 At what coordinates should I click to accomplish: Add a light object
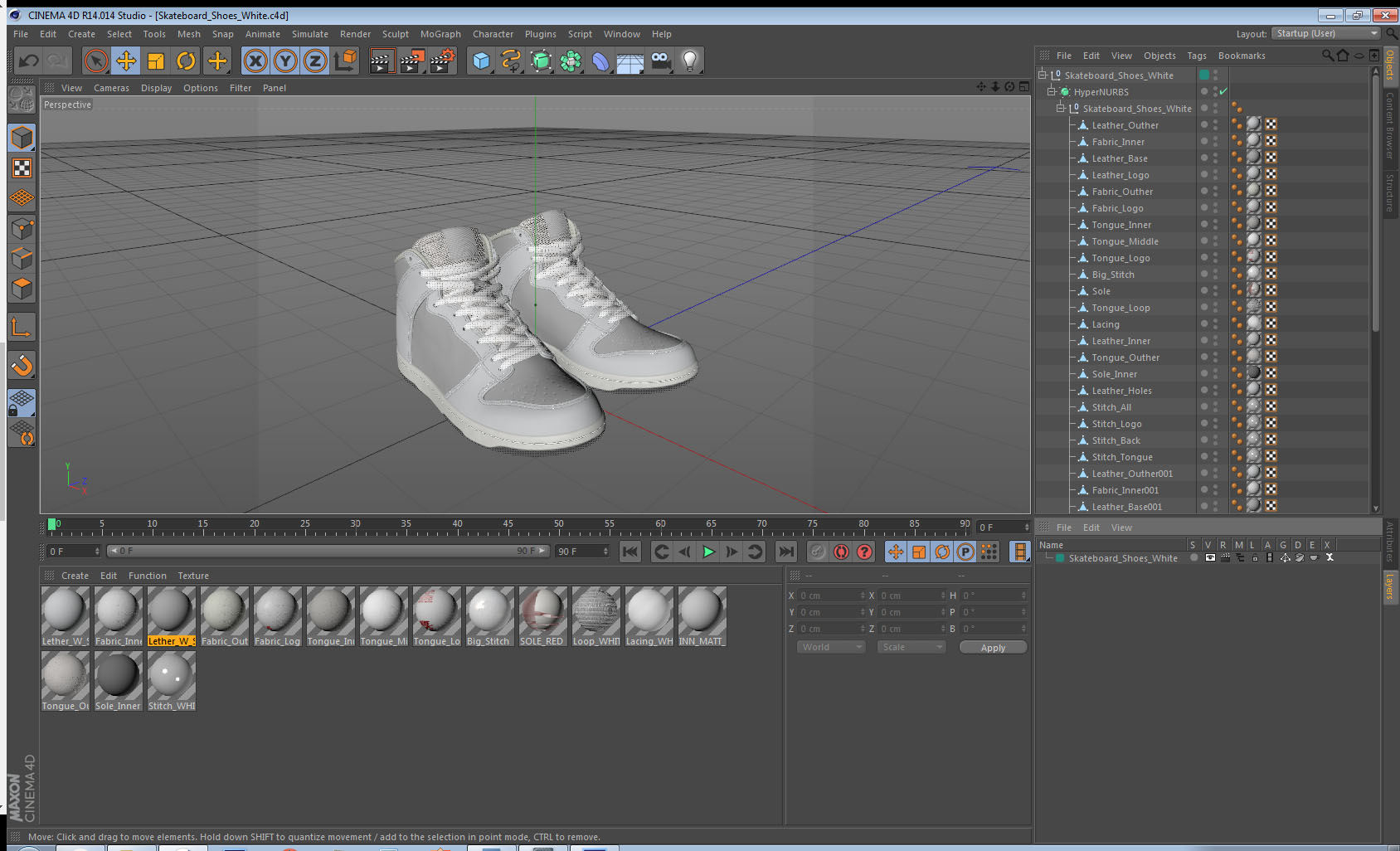[x=690, y=61]
